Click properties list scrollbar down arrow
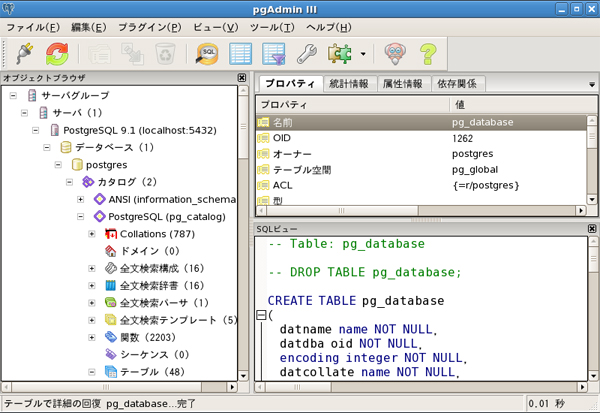Image resolution: width=600 pixels, height=413 pixels. (592, 199)
